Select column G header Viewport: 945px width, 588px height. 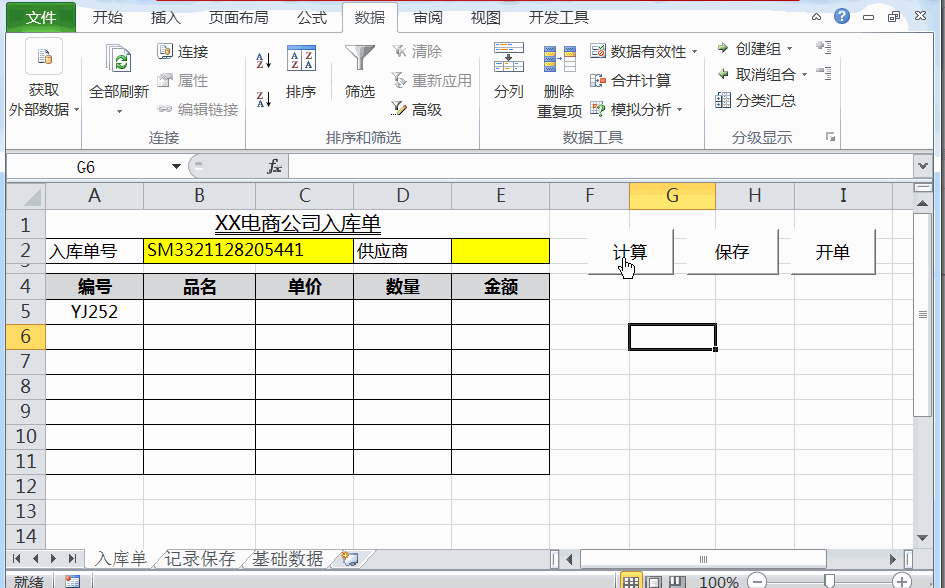point(672,196)
